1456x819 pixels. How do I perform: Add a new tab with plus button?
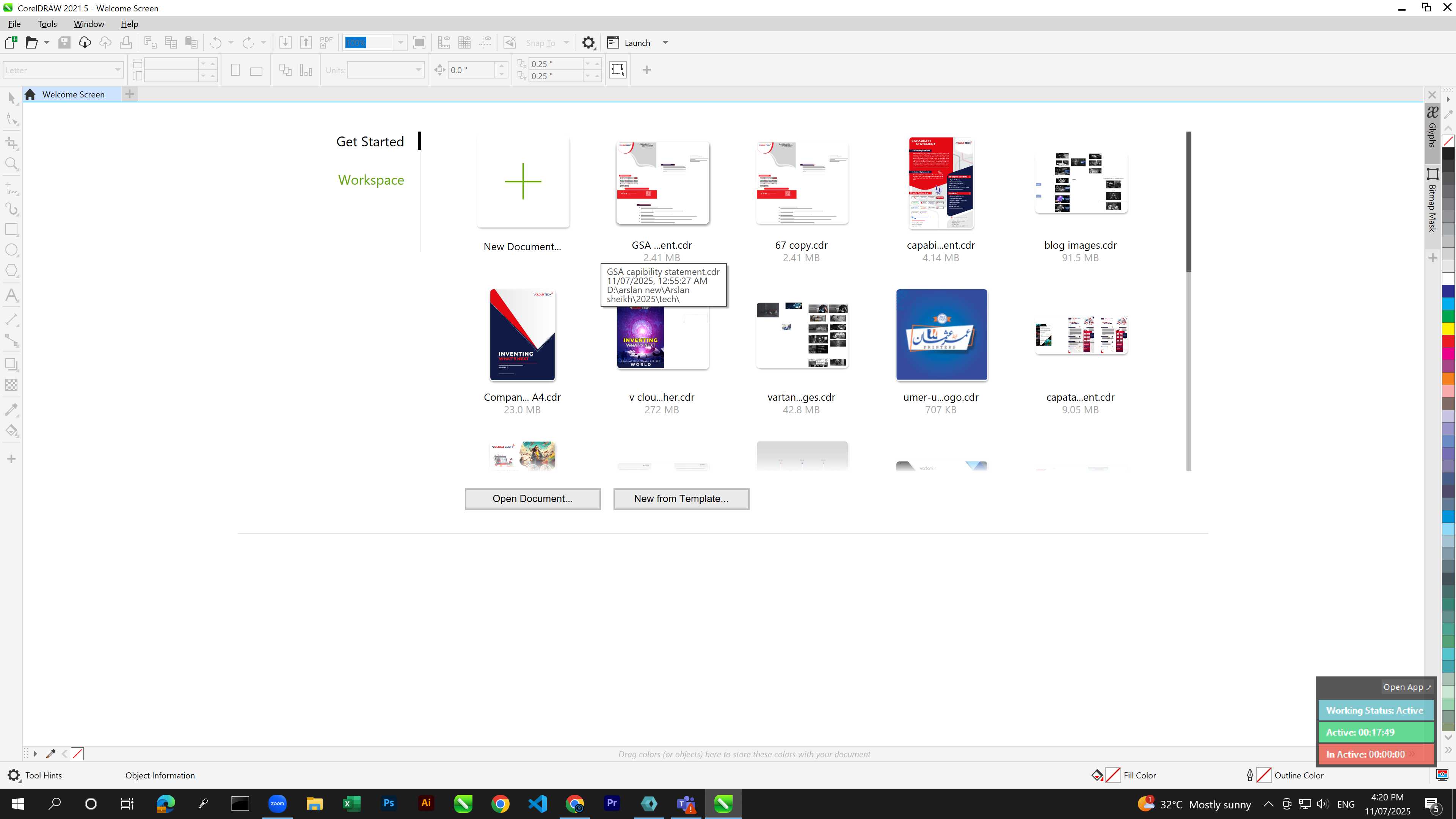click(x=129, y=94)
